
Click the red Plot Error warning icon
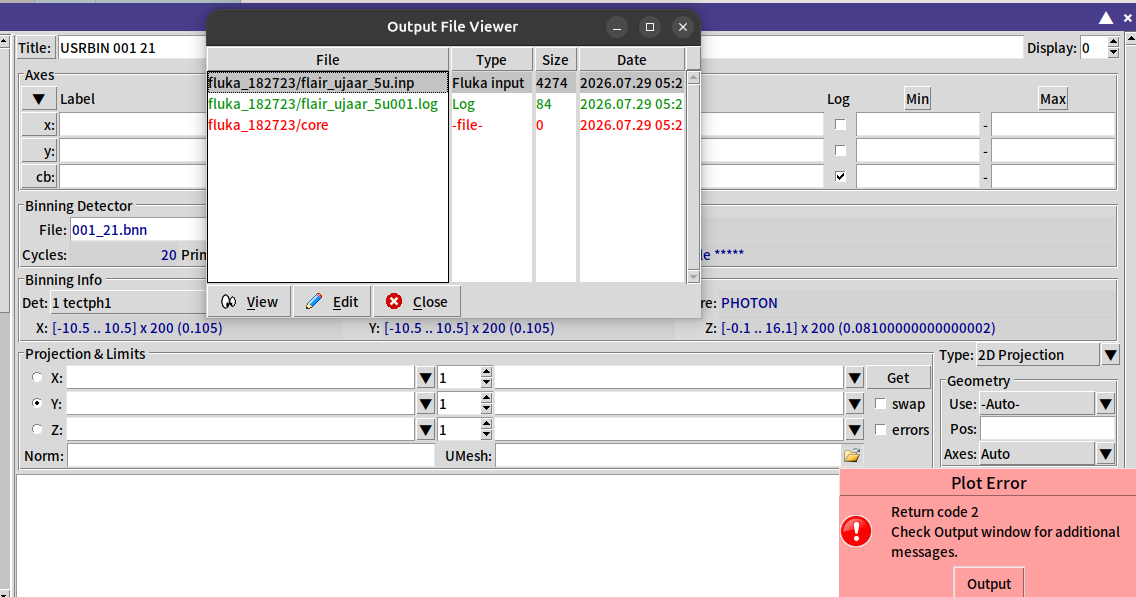(856, 531)
